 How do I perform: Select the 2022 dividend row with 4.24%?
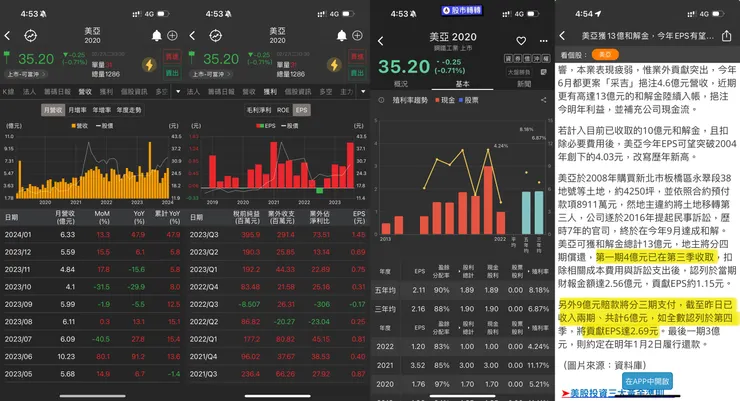pyautogui.click(x=462, y=346)
